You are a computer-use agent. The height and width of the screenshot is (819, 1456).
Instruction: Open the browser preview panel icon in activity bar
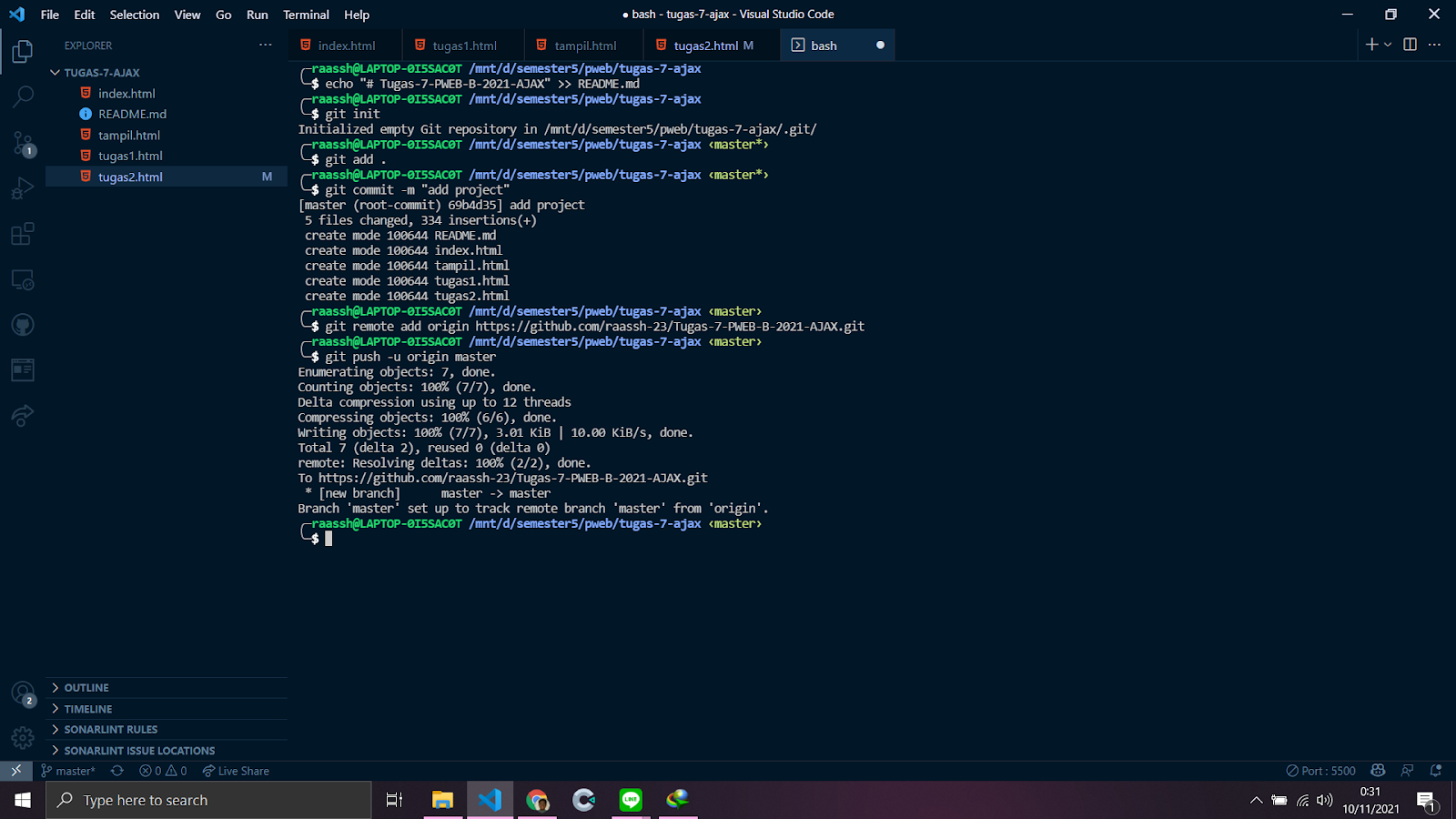tap(23, 370)
